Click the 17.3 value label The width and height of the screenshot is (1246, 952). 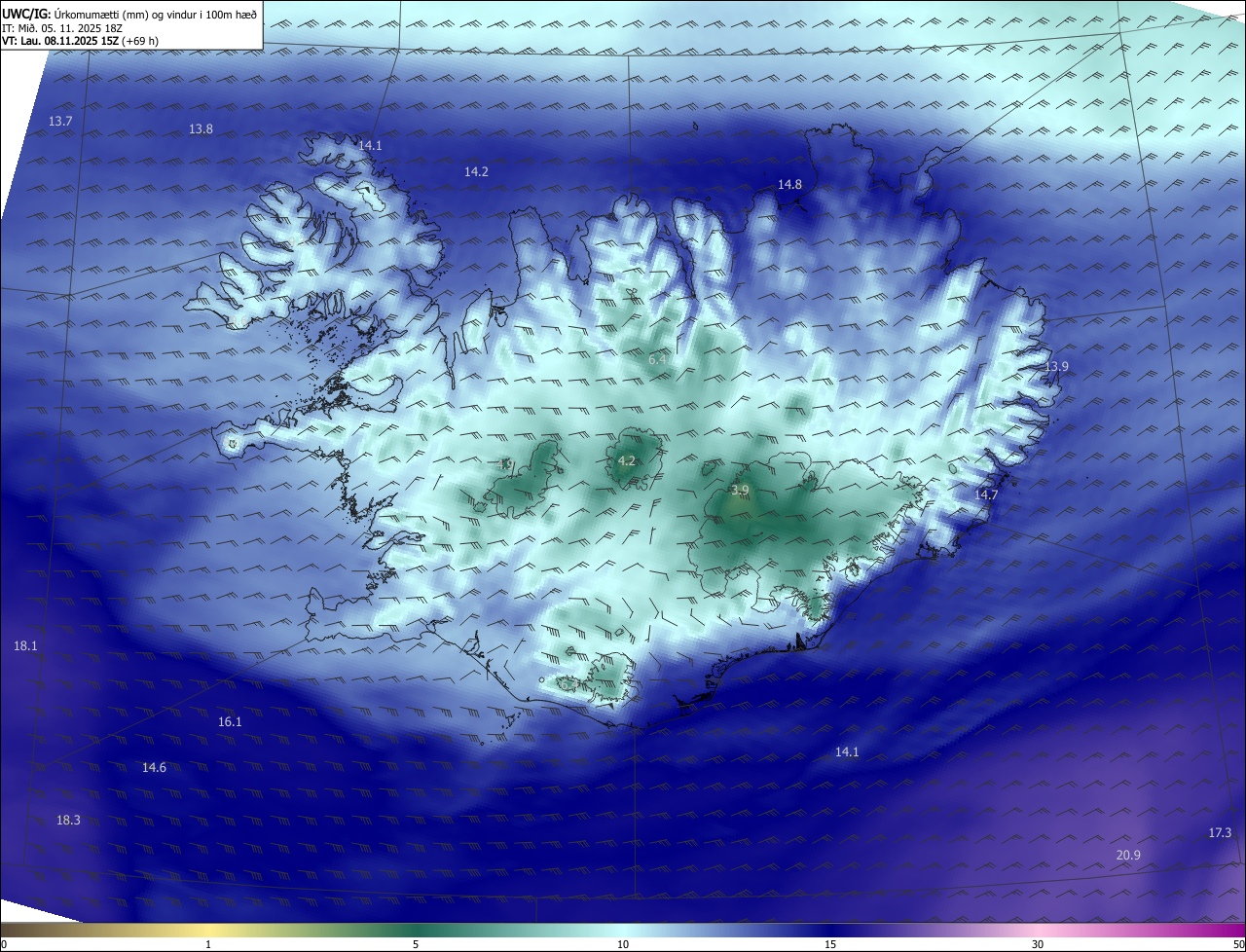[1220, 832]
